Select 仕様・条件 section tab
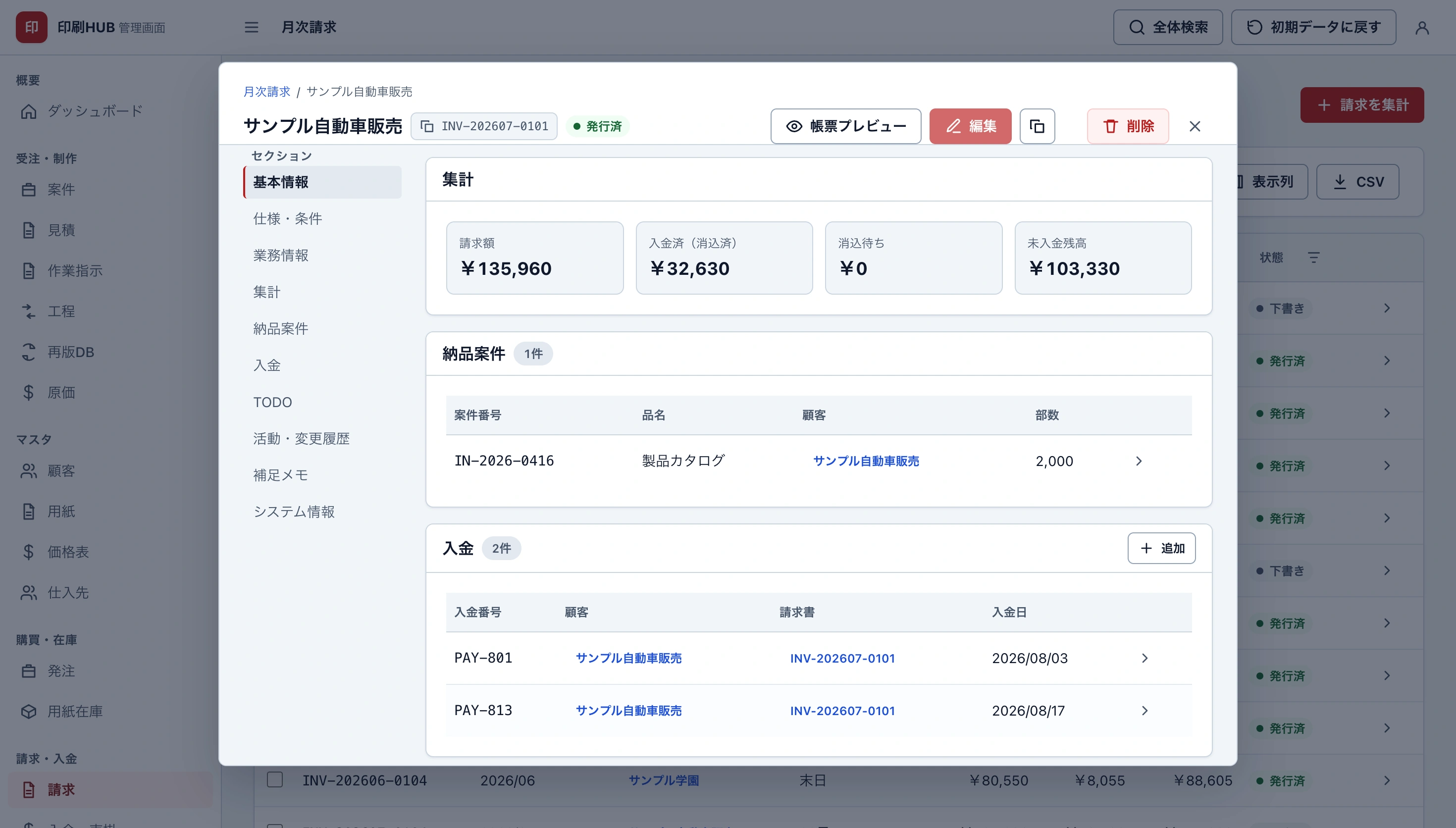This screenshot has height=828, width=1456. [322, 219]
